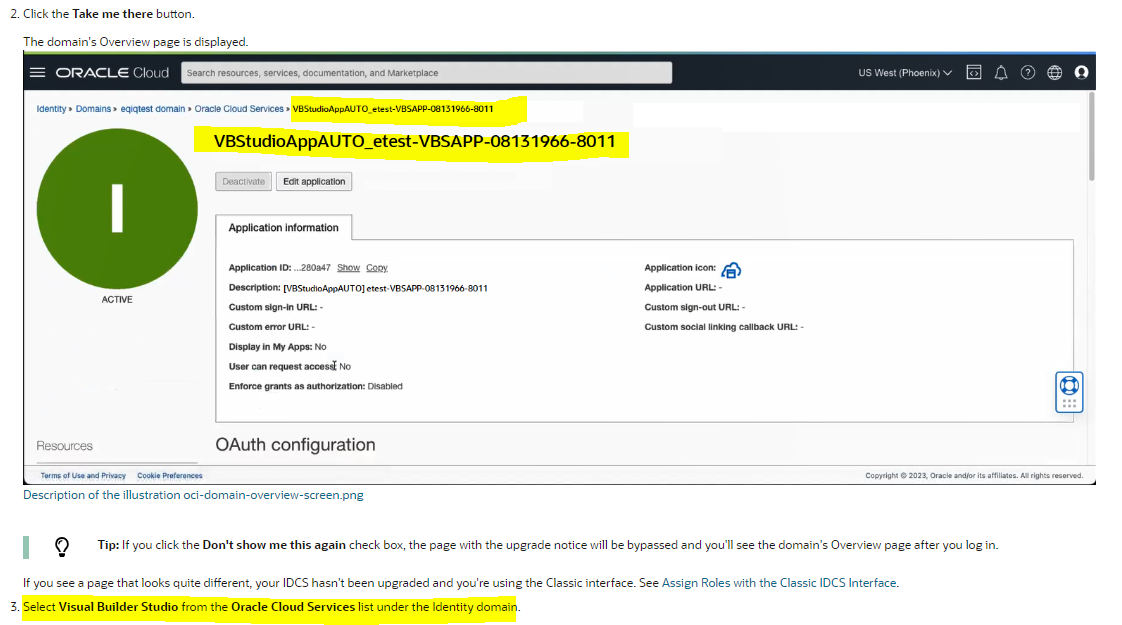Screen dimensions: 1122x625
Task: Change language using the globe icon
Action: point(1053,71)
